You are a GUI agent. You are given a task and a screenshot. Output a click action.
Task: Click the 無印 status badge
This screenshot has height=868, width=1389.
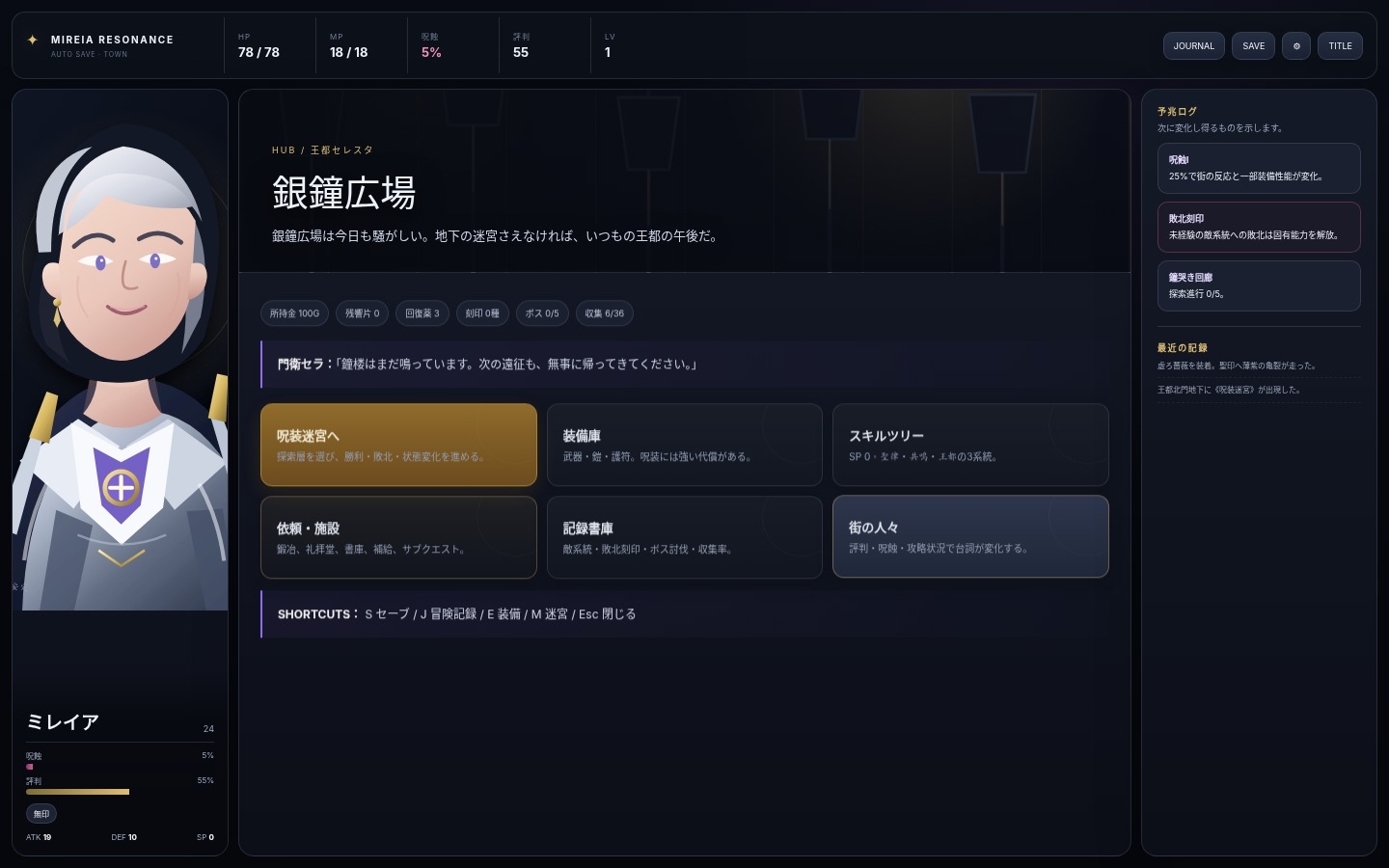click(x=41, y=814)
